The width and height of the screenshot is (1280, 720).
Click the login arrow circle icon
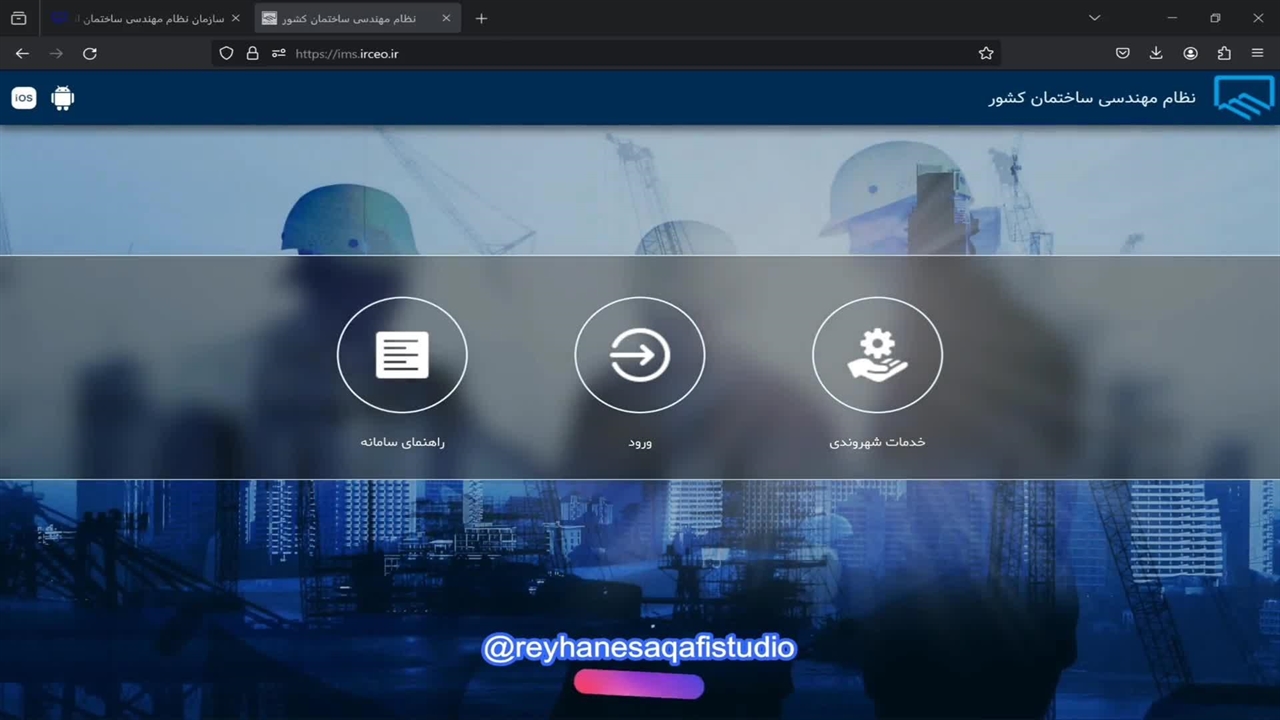639,355
